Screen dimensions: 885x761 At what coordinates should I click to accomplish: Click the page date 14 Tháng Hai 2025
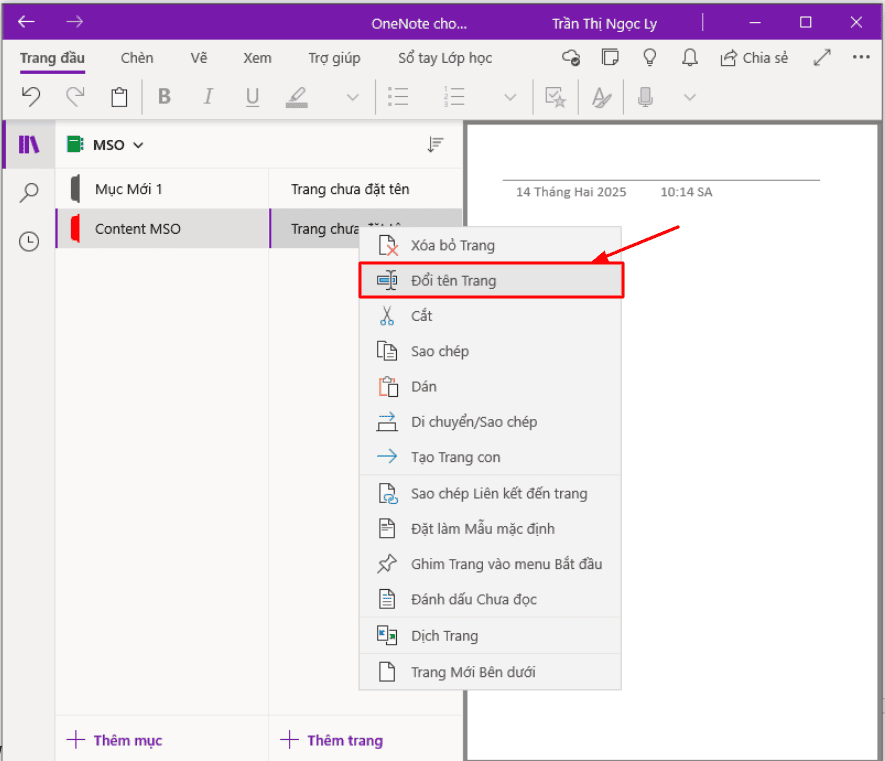coord(571,192)
